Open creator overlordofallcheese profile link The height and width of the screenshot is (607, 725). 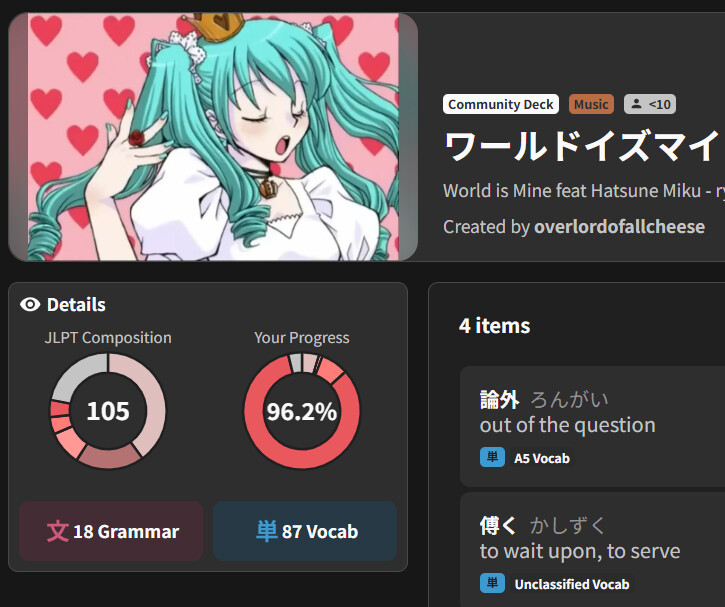[620, 227]
